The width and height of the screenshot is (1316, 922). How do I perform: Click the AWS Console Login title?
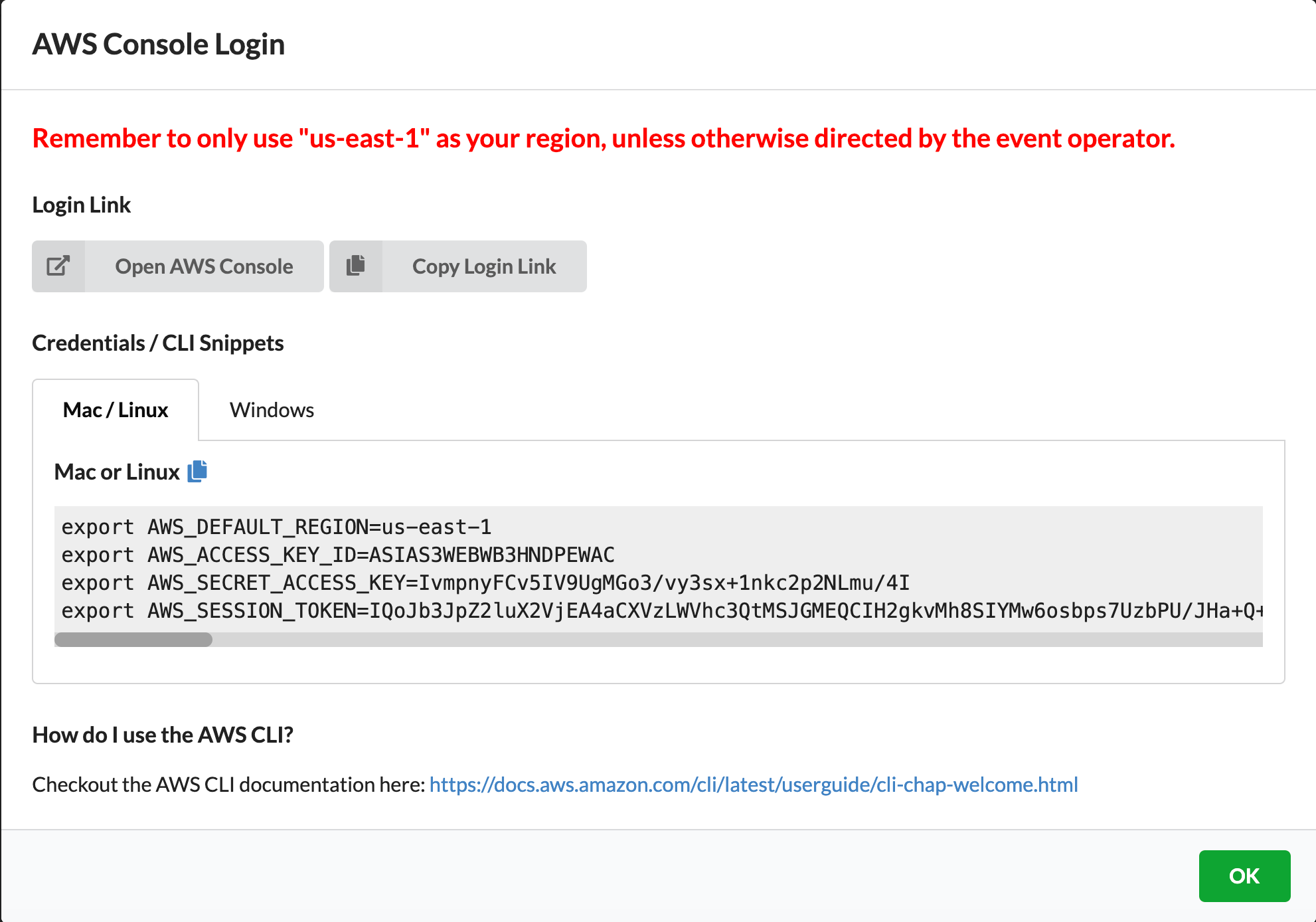[x=159, y=45]
